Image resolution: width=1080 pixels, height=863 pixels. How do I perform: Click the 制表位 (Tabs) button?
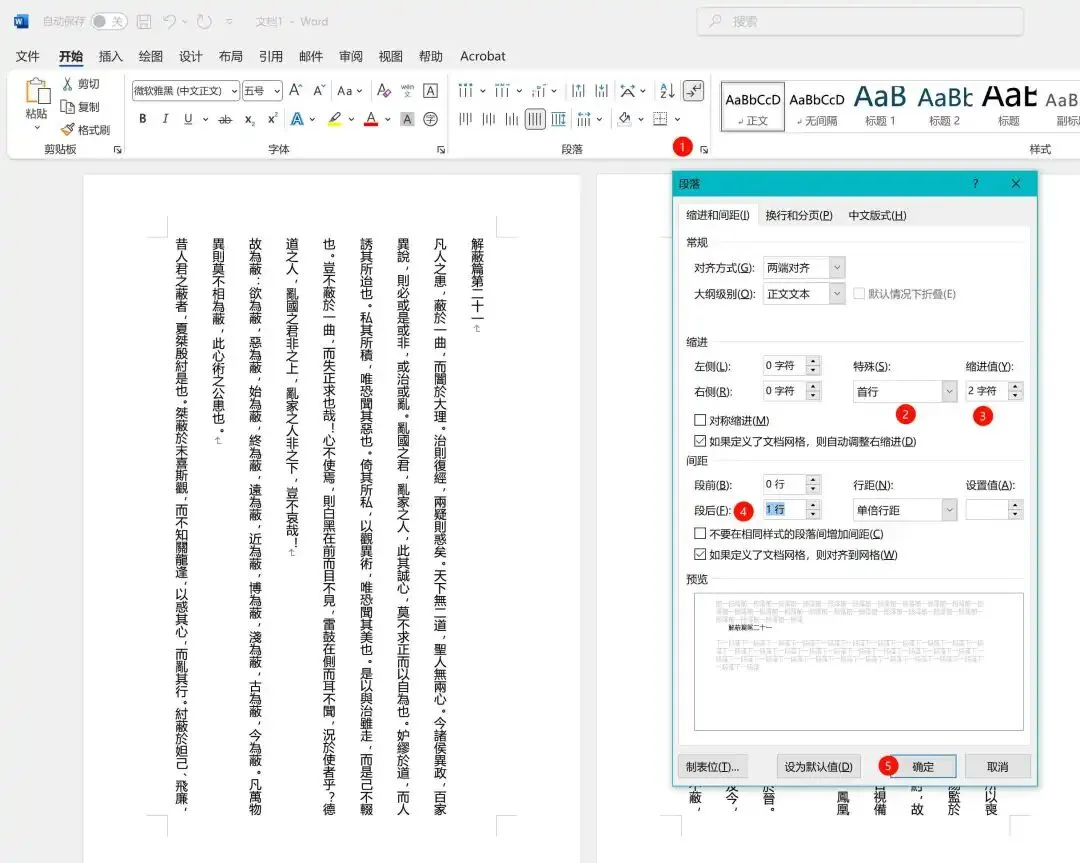click(x=713, y=767)
